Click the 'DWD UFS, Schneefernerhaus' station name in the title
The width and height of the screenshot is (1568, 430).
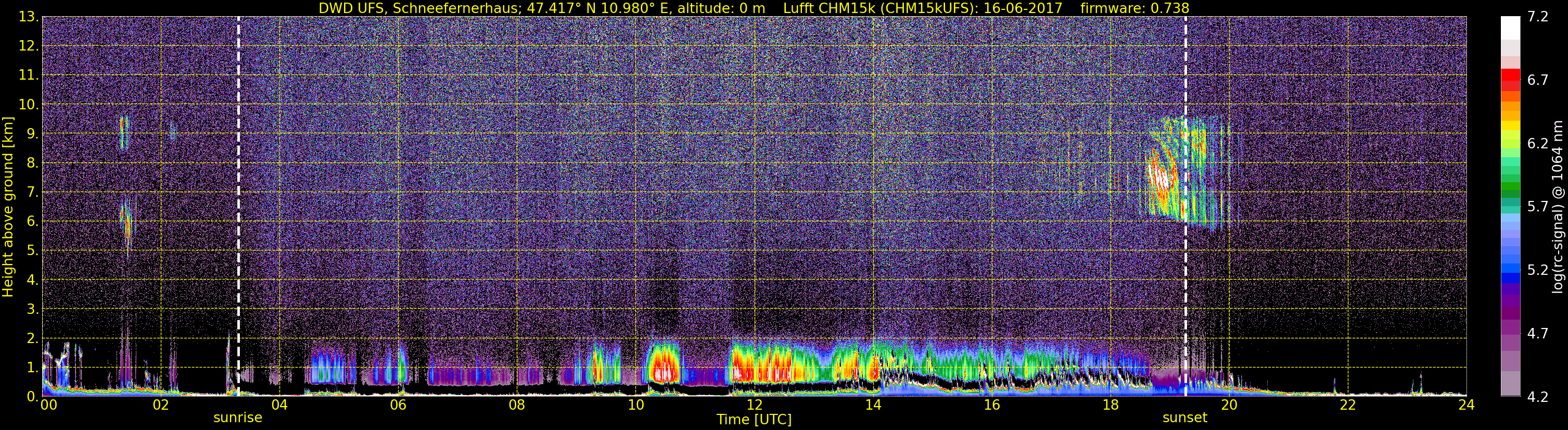pos(419,8)
